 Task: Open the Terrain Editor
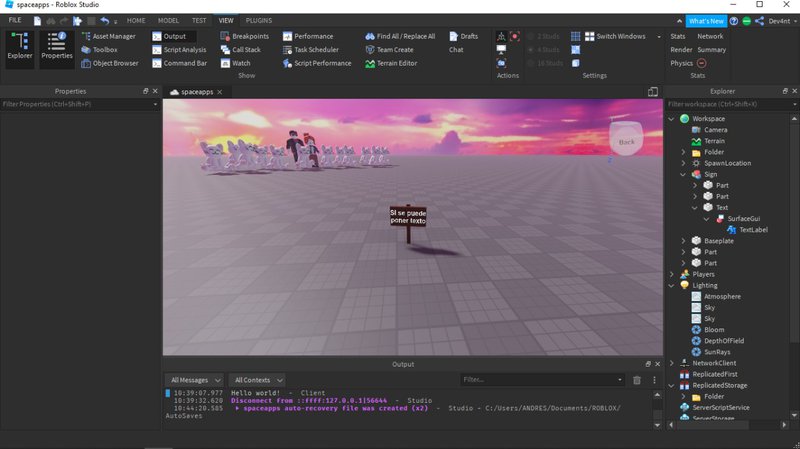pyautogui.click(x=391, y=63)
